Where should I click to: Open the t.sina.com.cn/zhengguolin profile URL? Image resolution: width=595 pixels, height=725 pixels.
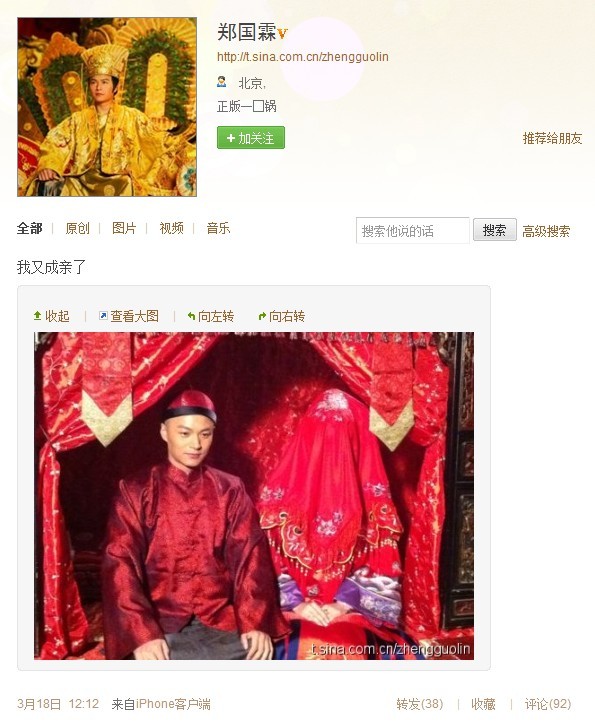(303, 56)
